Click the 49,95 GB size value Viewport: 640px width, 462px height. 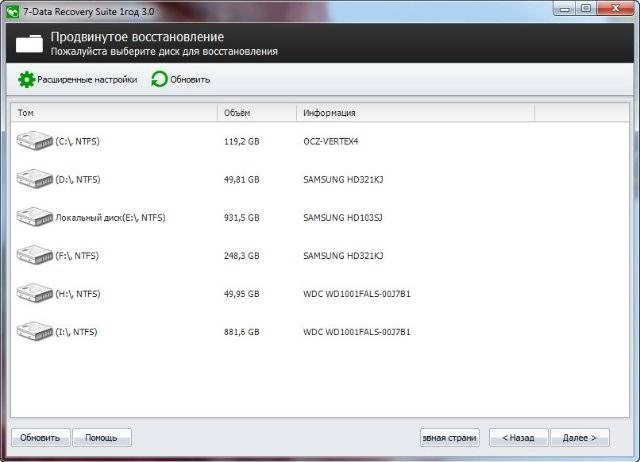click(x=242, y=294)
